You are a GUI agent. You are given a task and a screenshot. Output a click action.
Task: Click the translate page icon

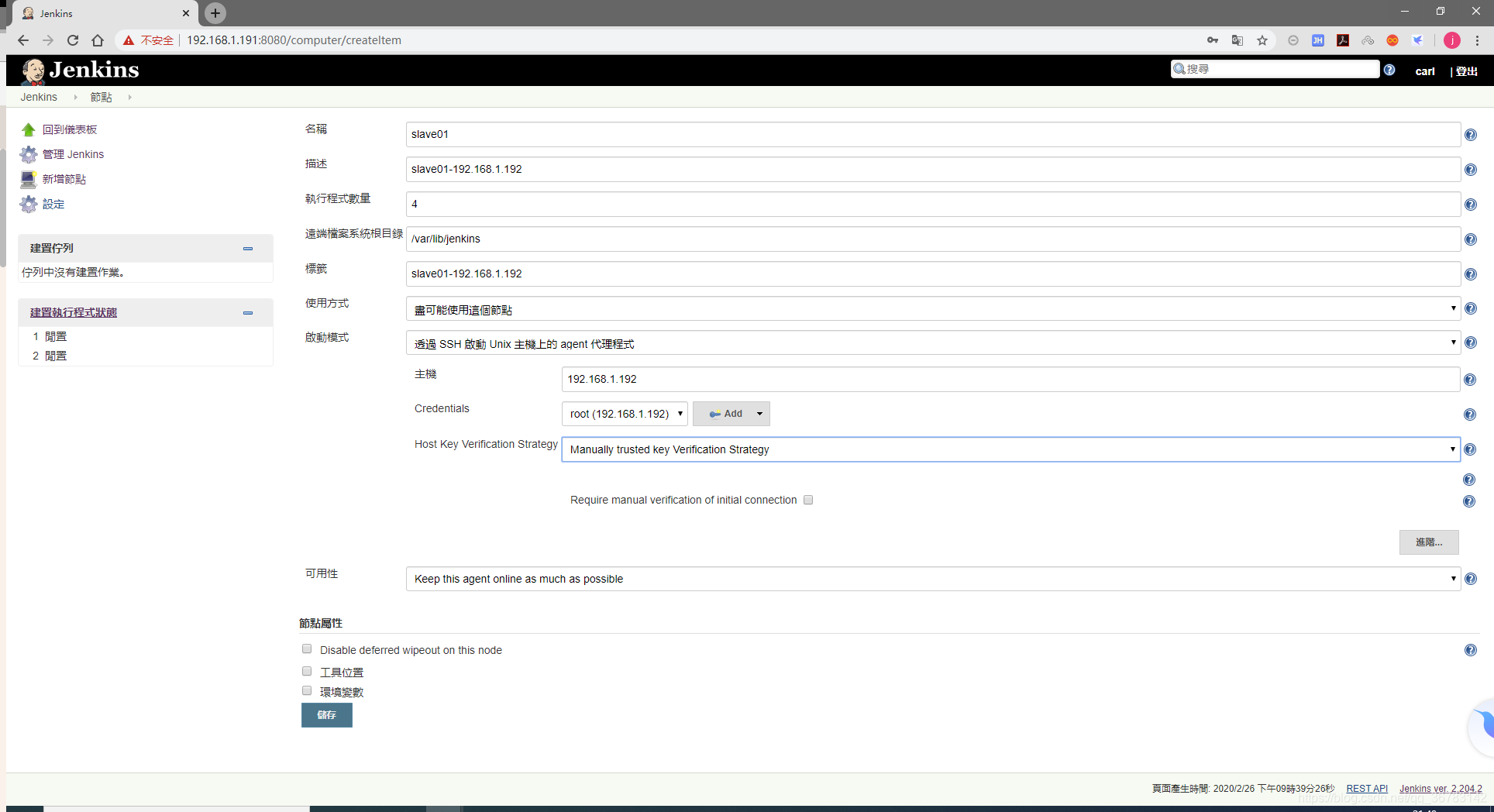pyautogui.click(x=1238, y=40)
